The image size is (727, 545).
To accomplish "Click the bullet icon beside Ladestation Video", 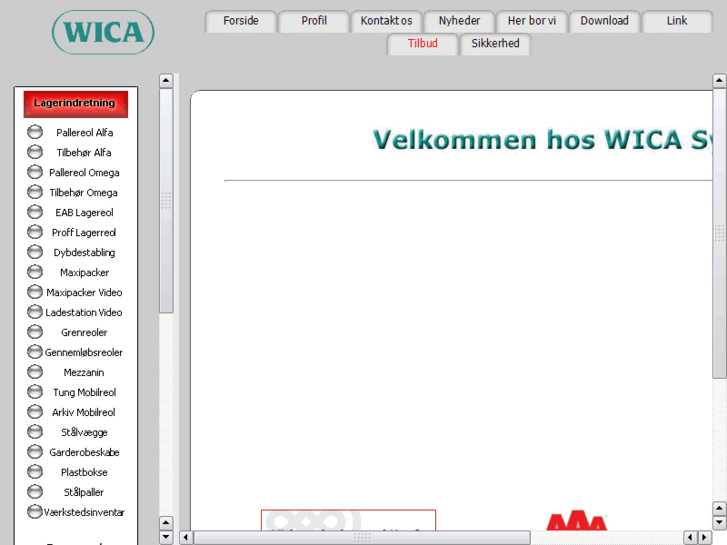I will pos(35,312).
